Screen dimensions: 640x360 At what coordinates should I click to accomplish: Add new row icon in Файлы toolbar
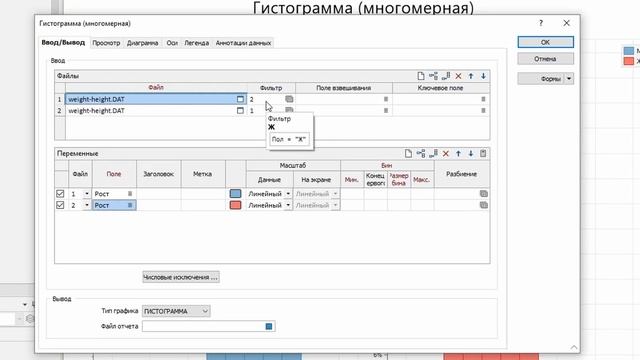[x=421, y=76]
